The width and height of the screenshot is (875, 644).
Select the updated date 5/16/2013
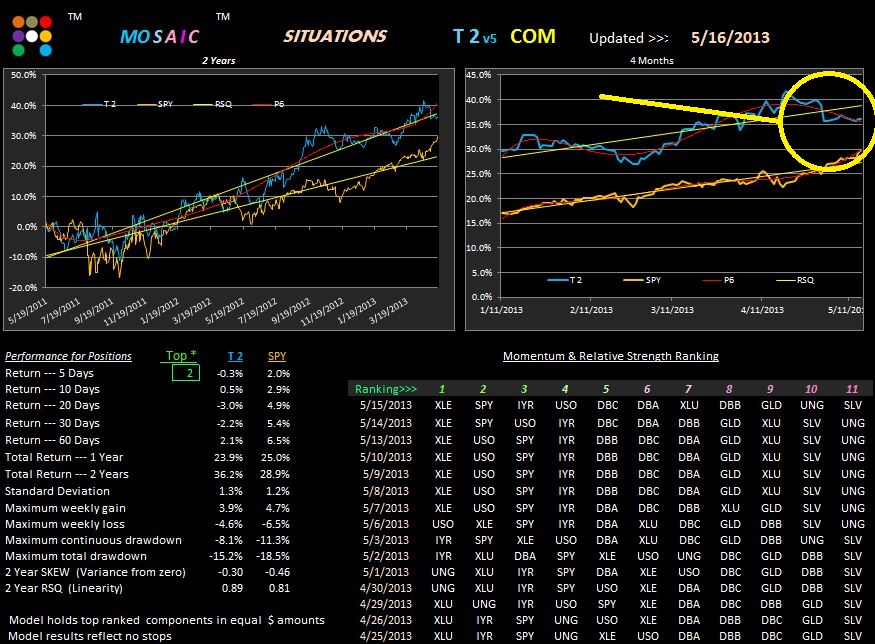click(x=730, y=37)
